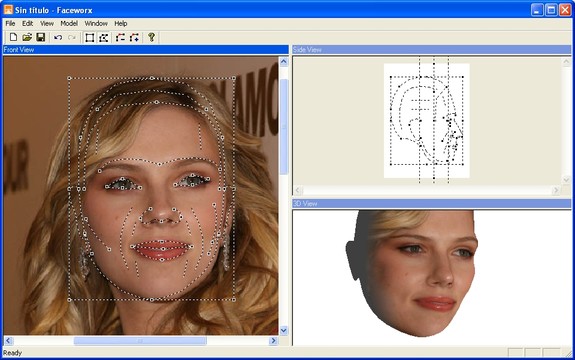Select the contour points mode icon

click(103, 37)
